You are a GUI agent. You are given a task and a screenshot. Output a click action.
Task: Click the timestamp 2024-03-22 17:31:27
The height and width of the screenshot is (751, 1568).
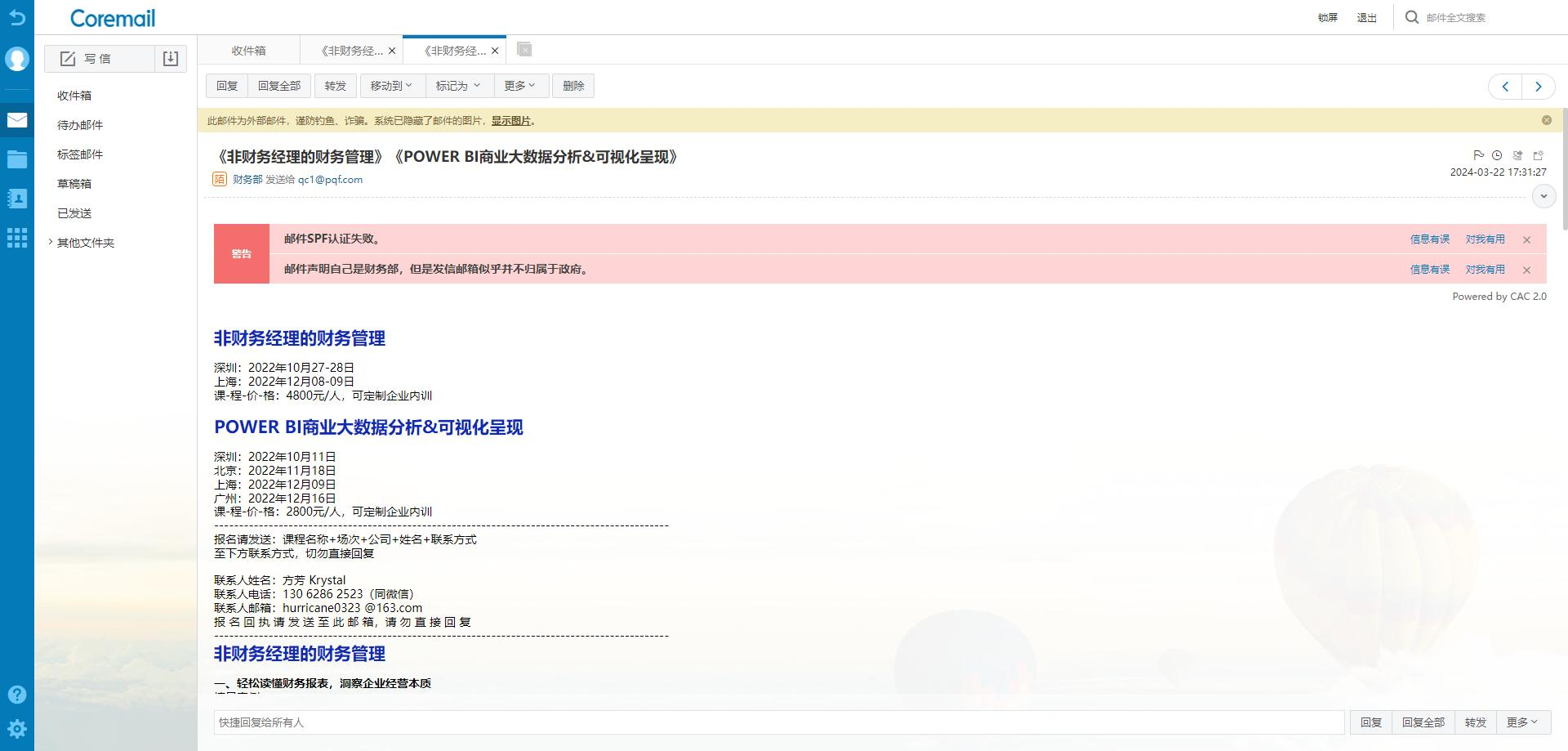(x=1499, y=172)
